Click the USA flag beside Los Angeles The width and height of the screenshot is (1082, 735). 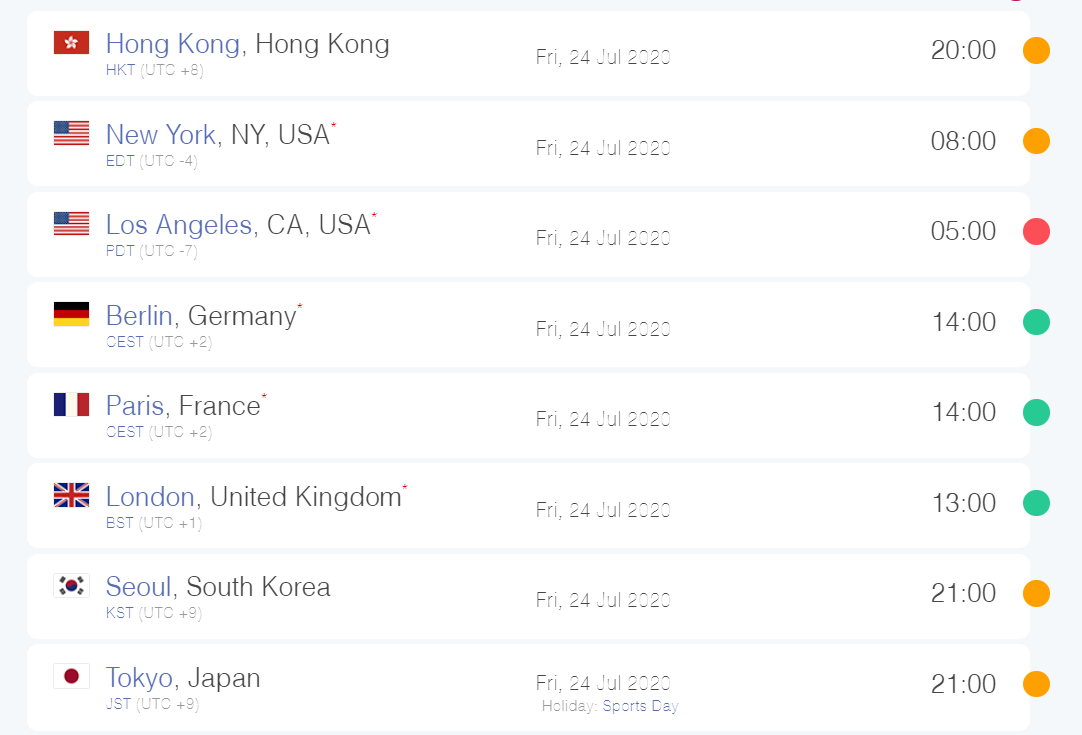point(71,223)
